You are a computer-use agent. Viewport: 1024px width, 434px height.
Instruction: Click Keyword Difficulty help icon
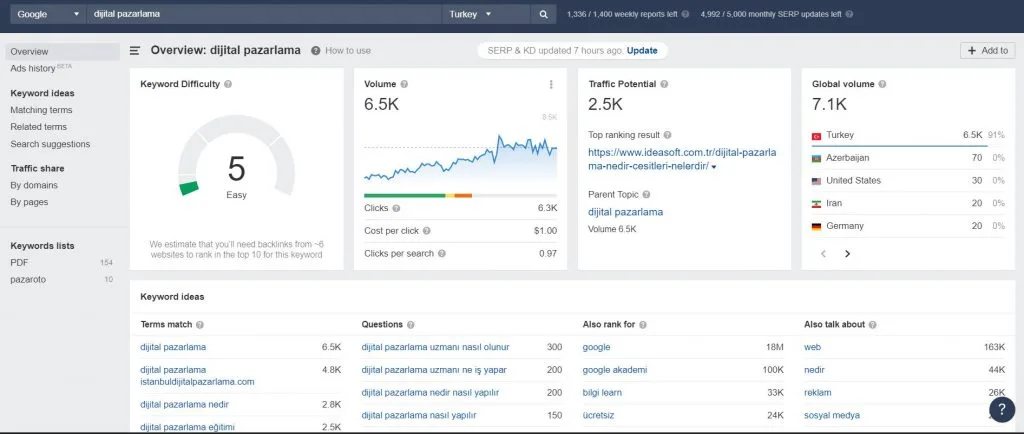pos(228,84)
